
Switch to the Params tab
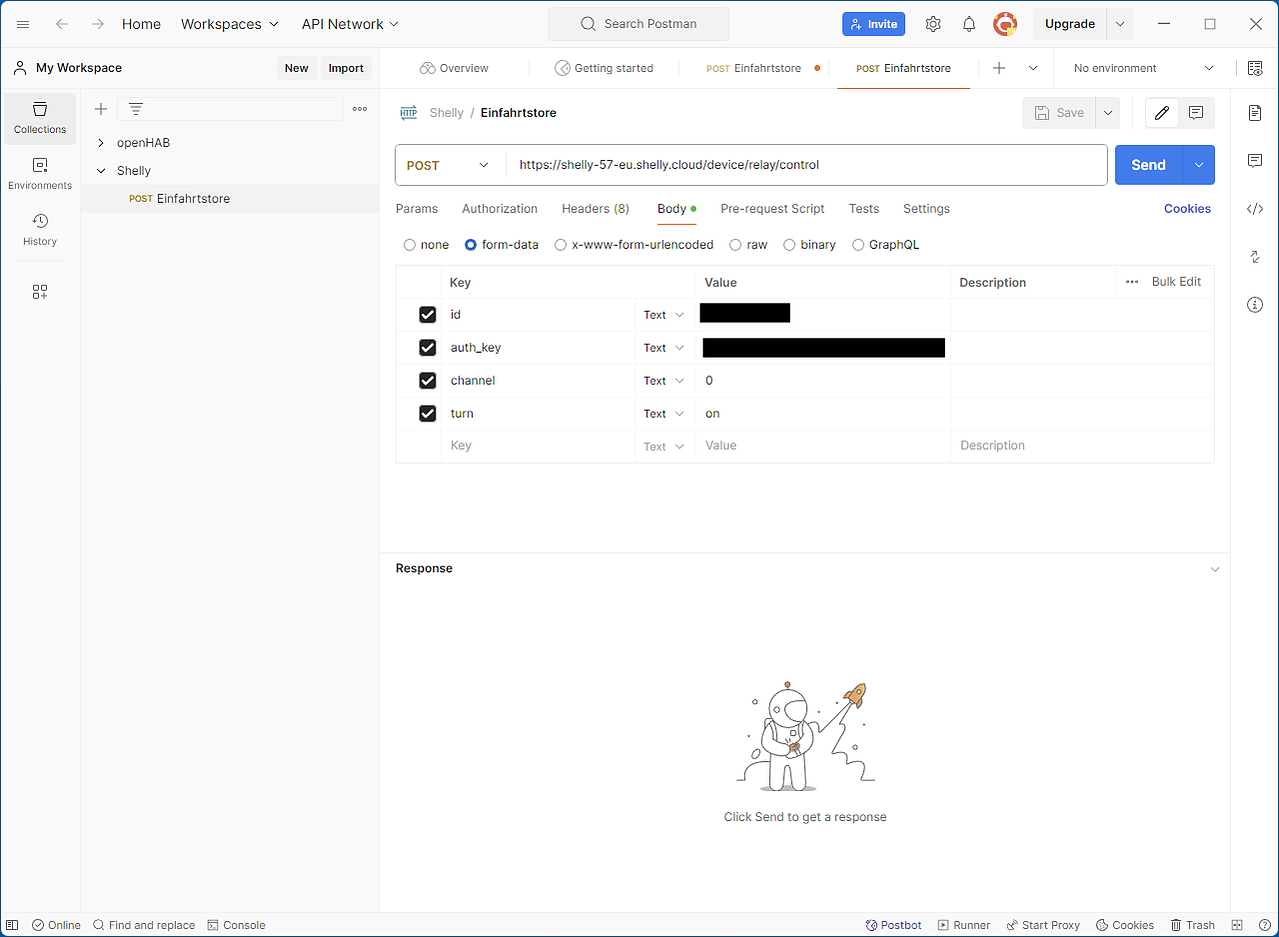[417, 209]
